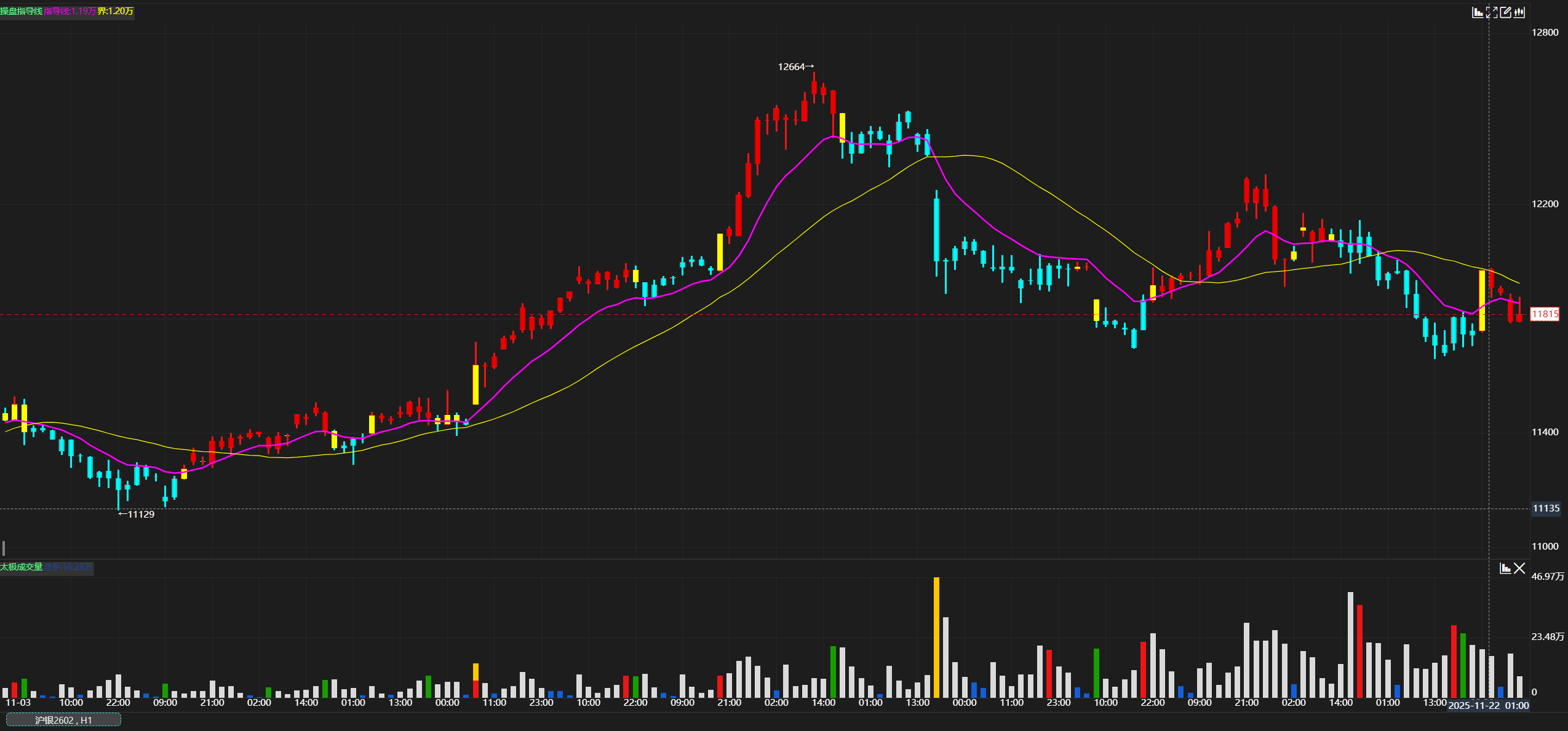
Task: Click the tallest orange volume bar
Action: click(x=936, y=636)
